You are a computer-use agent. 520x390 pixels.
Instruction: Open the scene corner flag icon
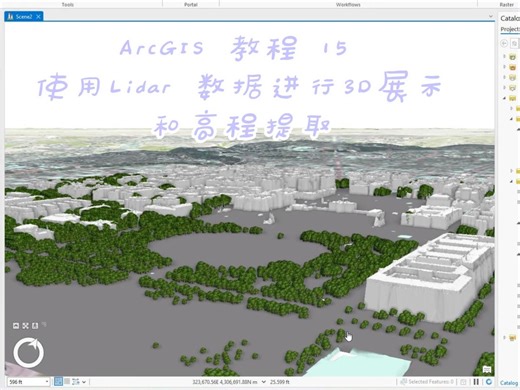pyautogui.click(x=487, y=369)
